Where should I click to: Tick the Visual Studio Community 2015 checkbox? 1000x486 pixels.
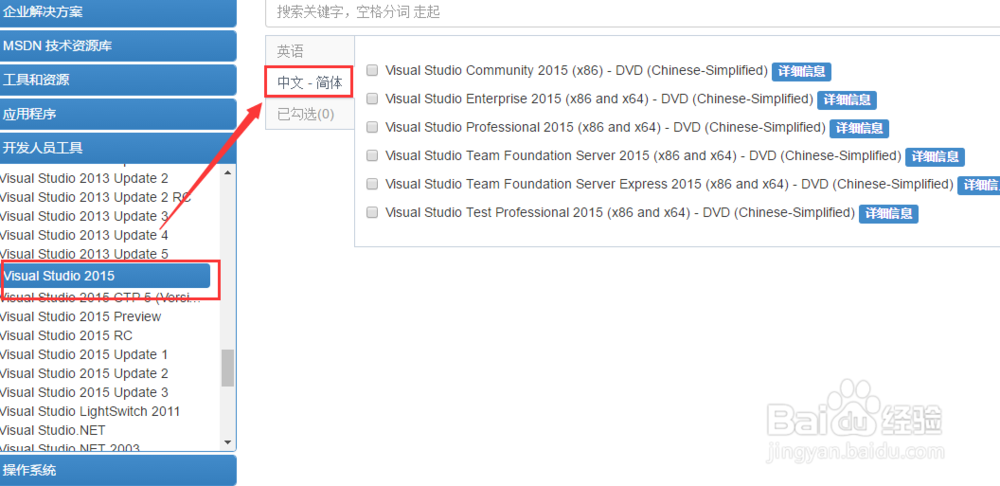pos(372,70)
